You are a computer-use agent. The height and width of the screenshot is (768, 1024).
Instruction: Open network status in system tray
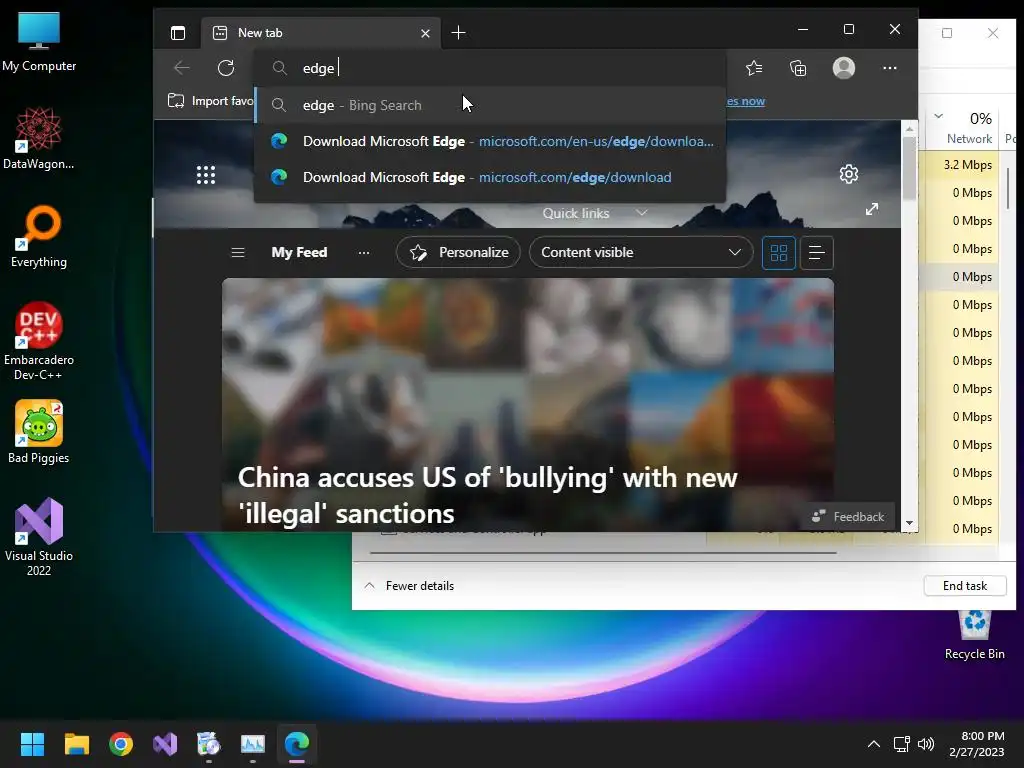tap(902, 744)
